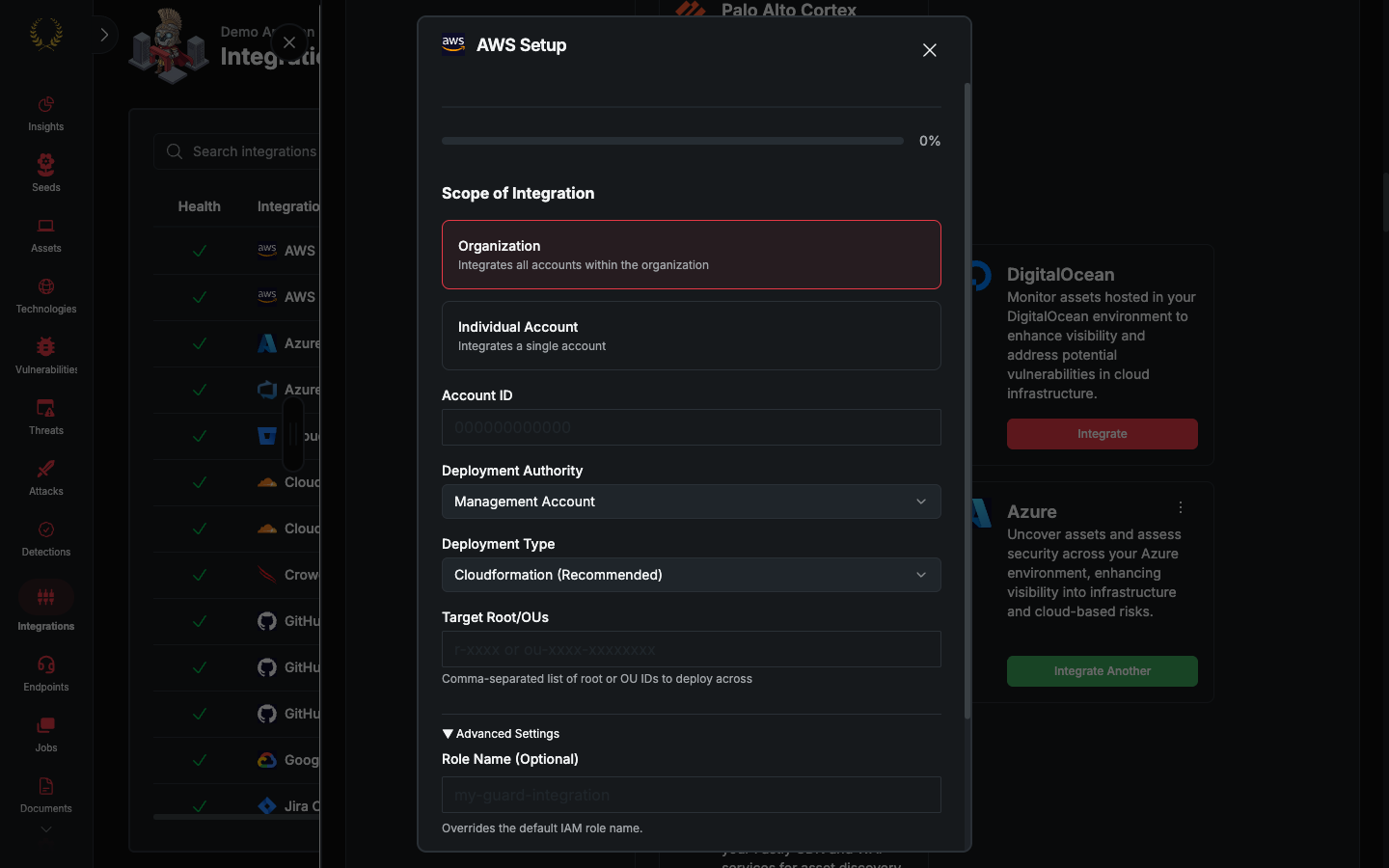Click the search magnifier icon

[175, 151]
